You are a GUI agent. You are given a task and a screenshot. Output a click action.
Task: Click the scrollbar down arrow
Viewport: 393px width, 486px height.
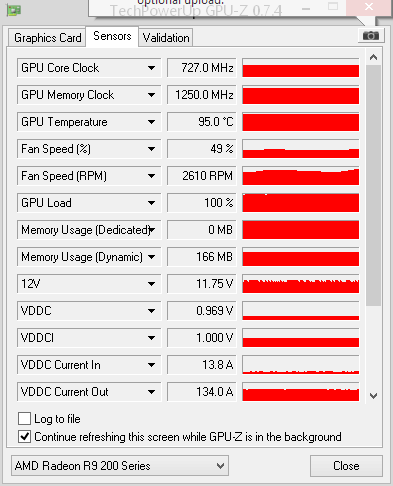pyautogui.click(x=373, y=396)
